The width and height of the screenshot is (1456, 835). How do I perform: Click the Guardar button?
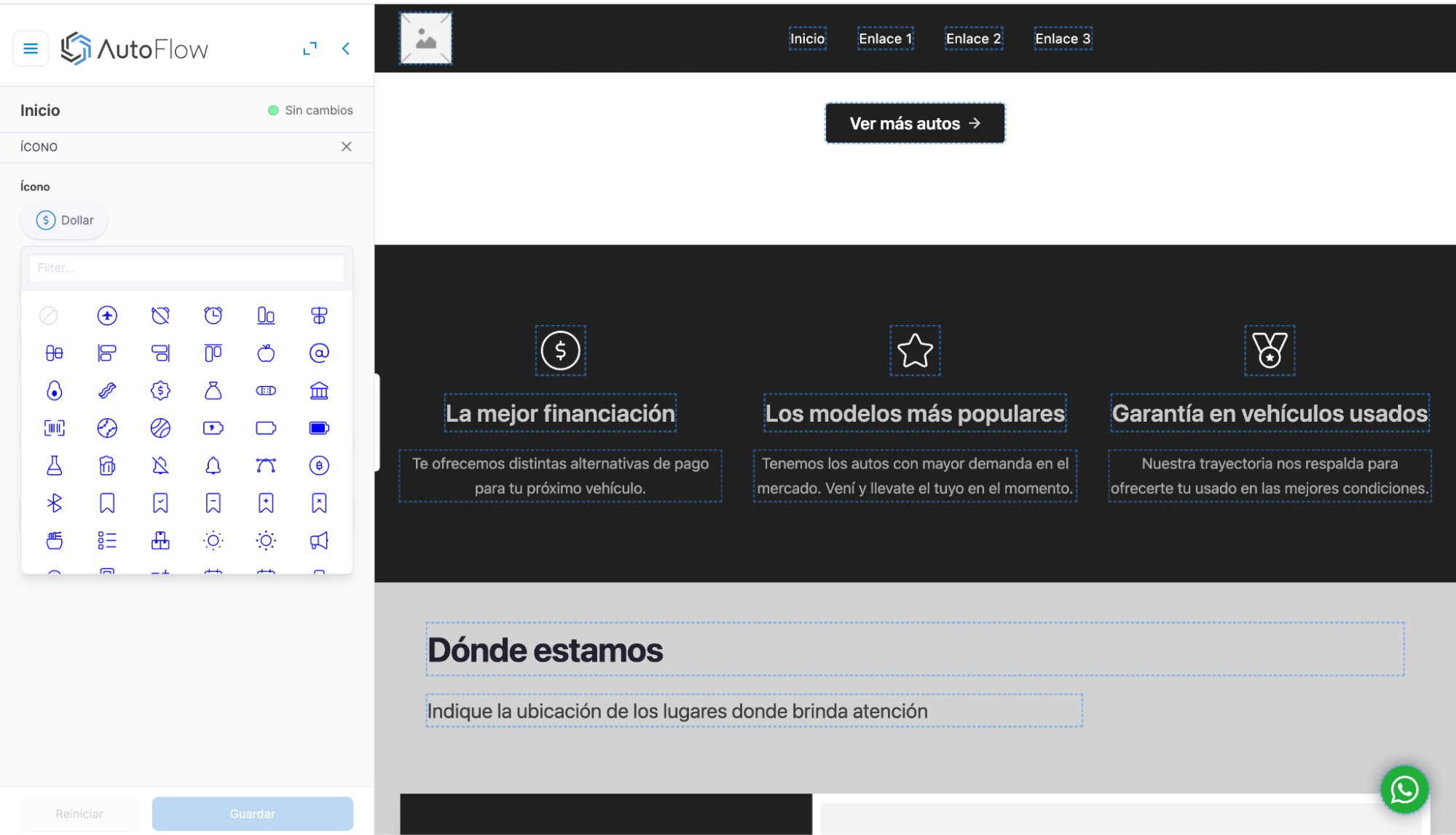253,814
